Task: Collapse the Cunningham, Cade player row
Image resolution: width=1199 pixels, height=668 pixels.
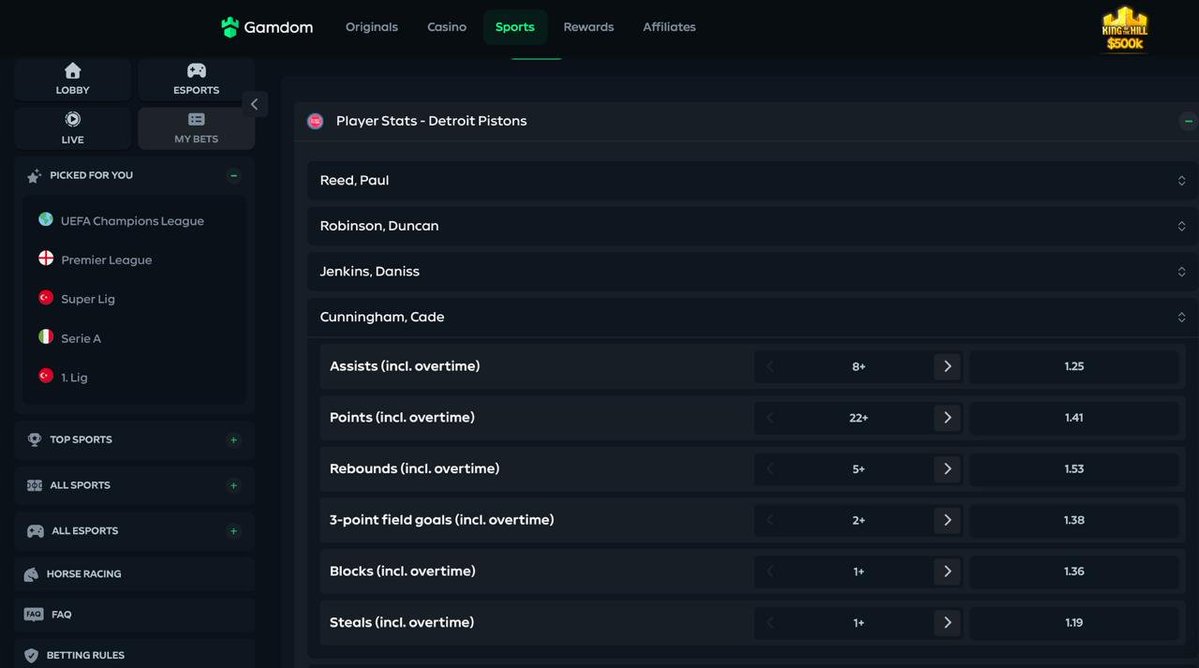Action: 752,317
